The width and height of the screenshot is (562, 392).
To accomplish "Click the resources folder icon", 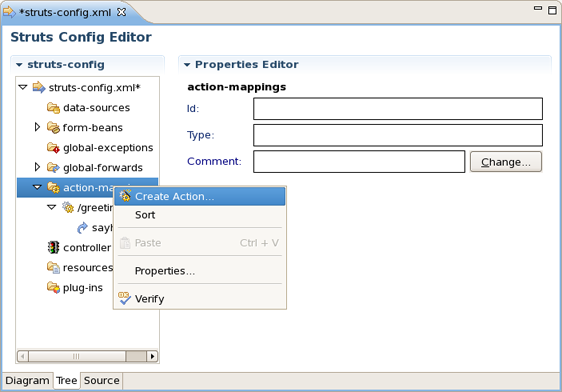I will pyautogui.click(x=53, y=268).
